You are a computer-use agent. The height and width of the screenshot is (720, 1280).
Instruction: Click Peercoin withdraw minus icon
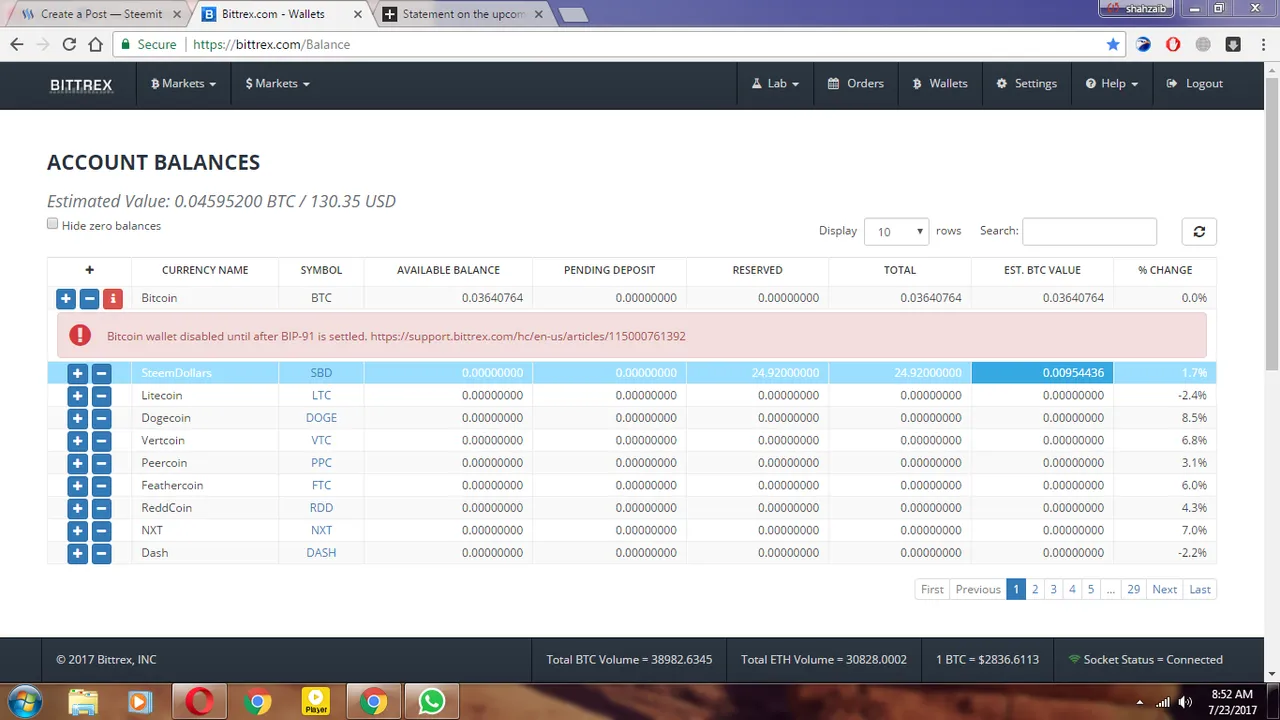pos(101,463)
